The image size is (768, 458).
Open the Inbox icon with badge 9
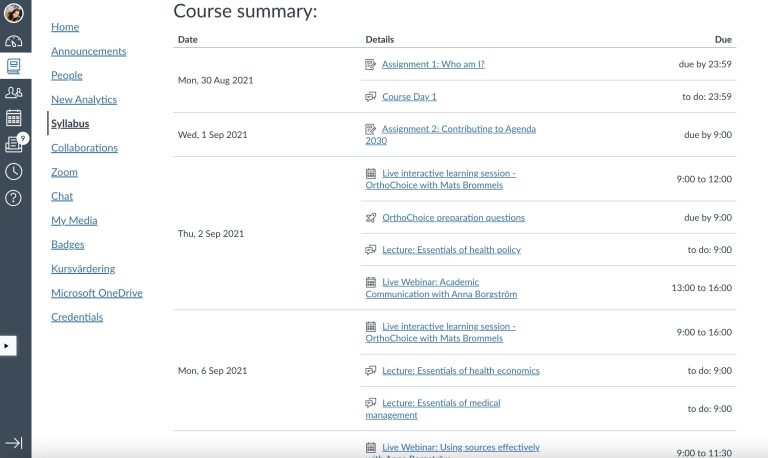click(14, 145)
